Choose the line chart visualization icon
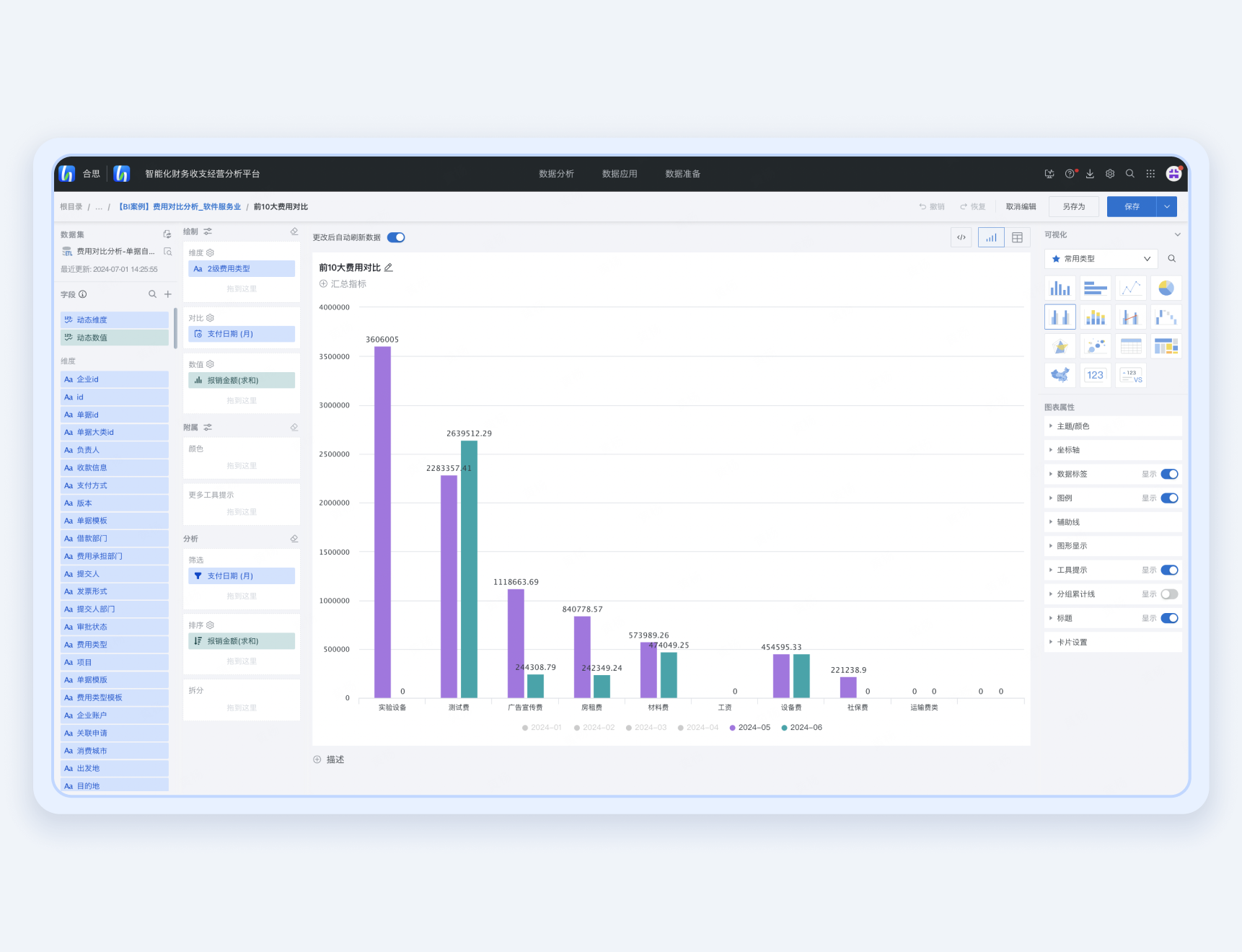This screenshot has width=1242, height=952. tap(1130, 288)
